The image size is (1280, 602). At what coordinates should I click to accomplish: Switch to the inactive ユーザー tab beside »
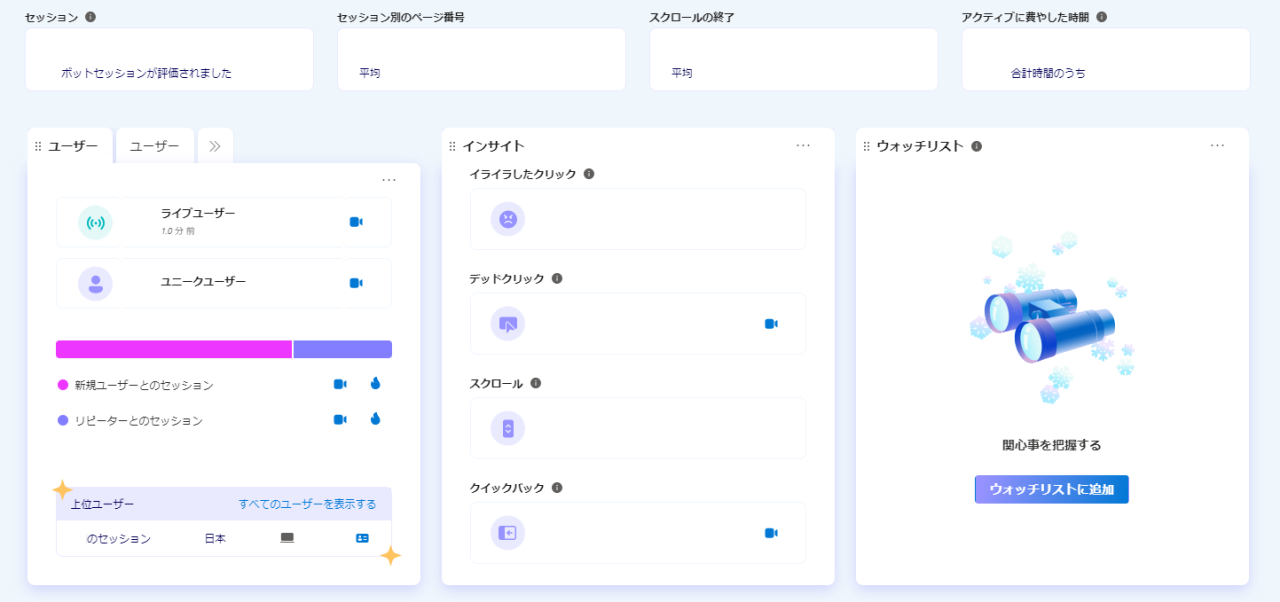[155, 146]
